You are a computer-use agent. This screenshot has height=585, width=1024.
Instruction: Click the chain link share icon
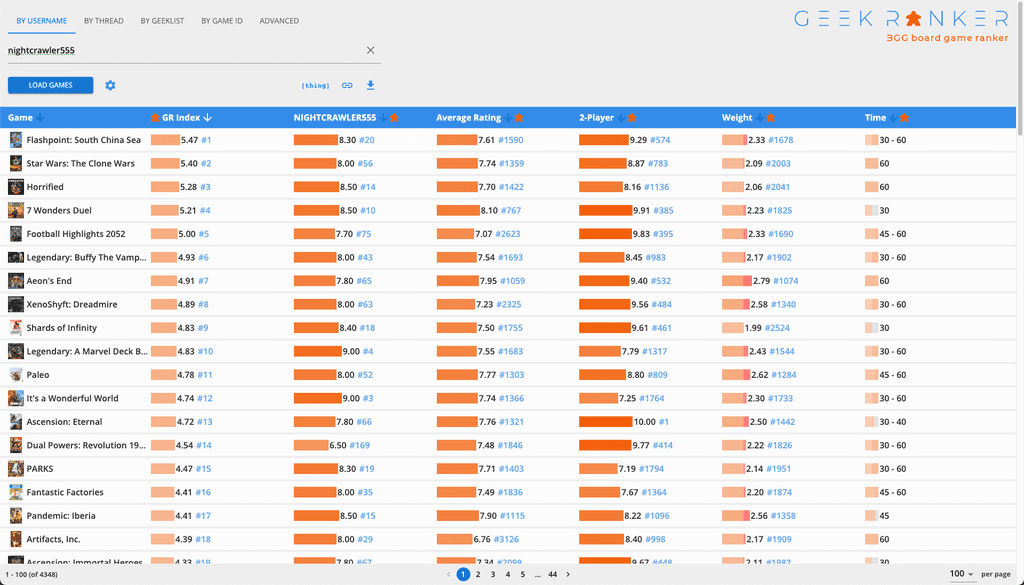pyautogui.click(x=347, y=86)
